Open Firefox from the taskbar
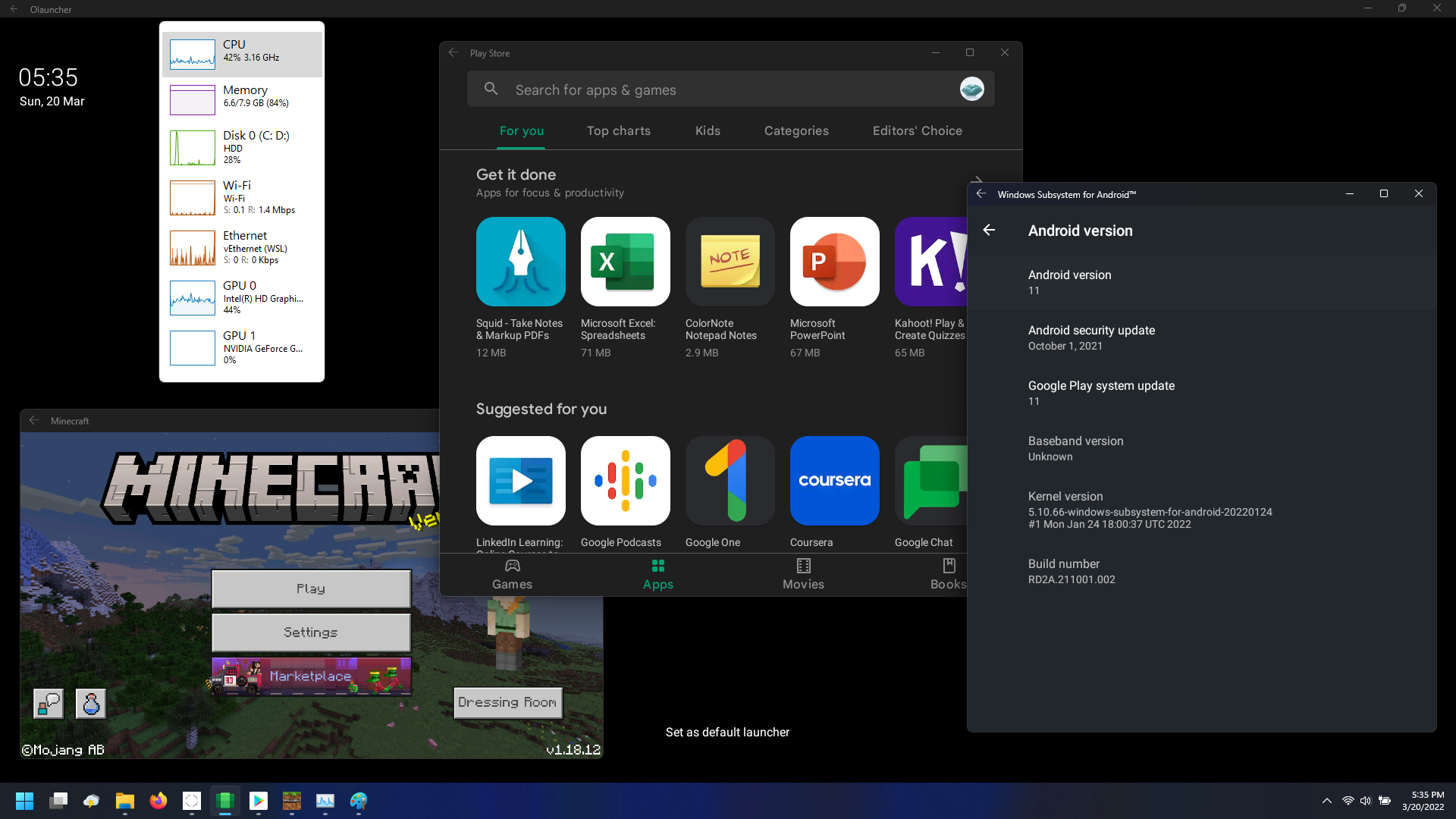Image resolution: width=1456 pixels, height=819 pixels. pos(158,801)
